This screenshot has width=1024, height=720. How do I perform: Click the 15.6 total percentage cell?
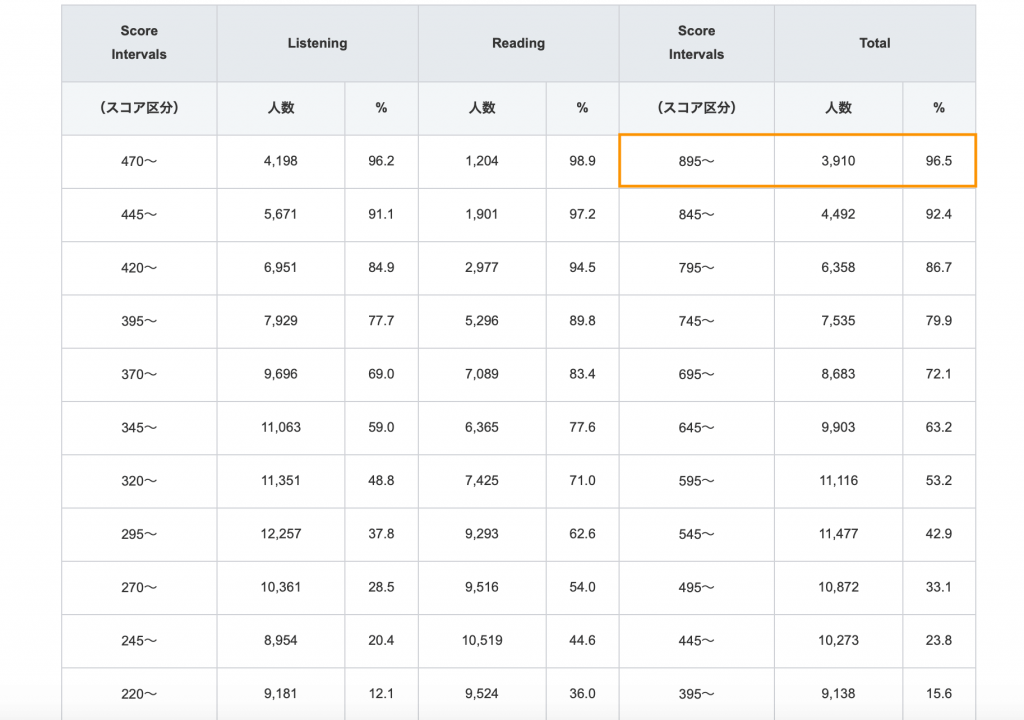(938, 693)
